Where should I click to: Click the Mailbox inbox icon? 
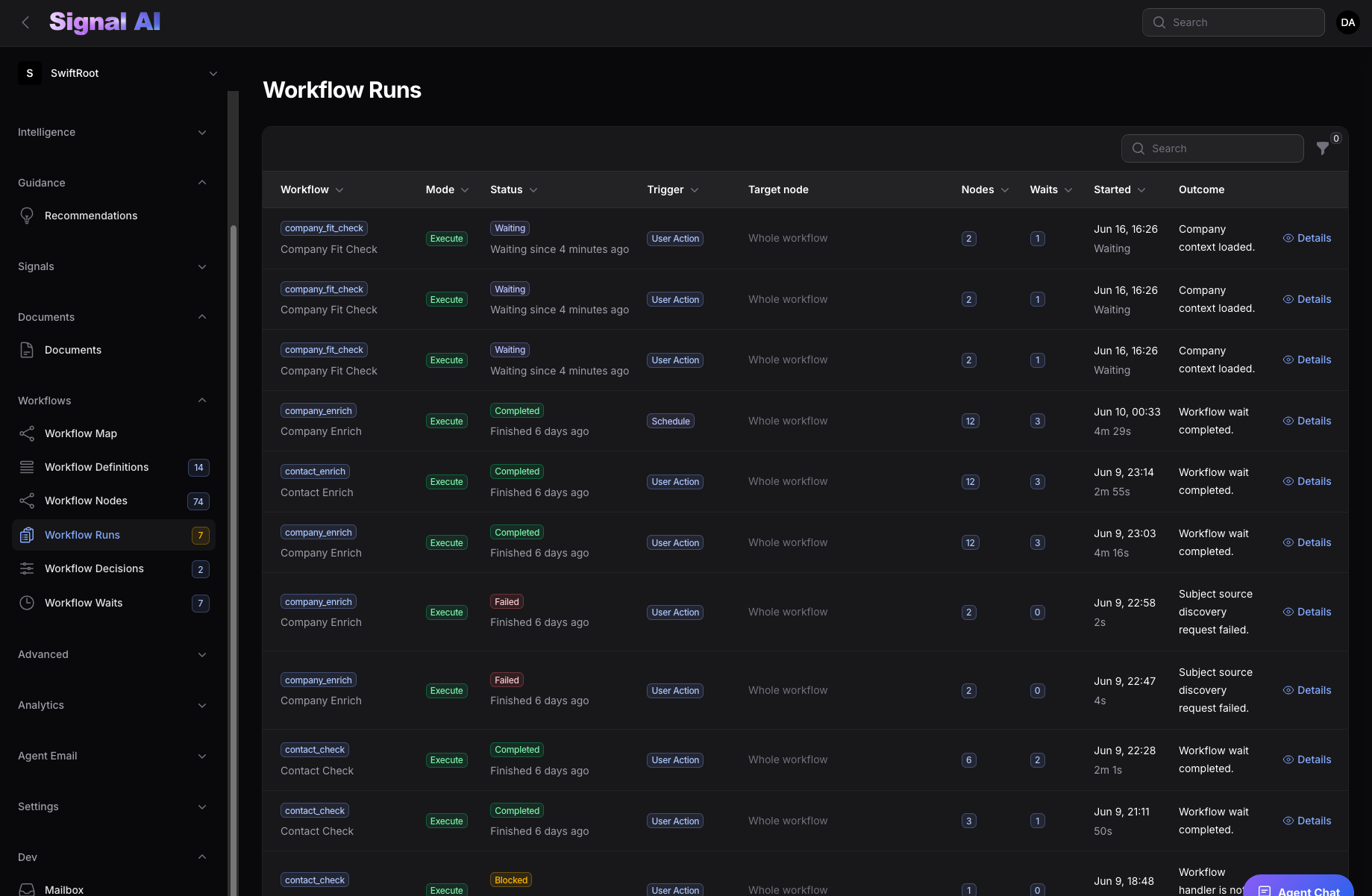(x=27, y=890)
